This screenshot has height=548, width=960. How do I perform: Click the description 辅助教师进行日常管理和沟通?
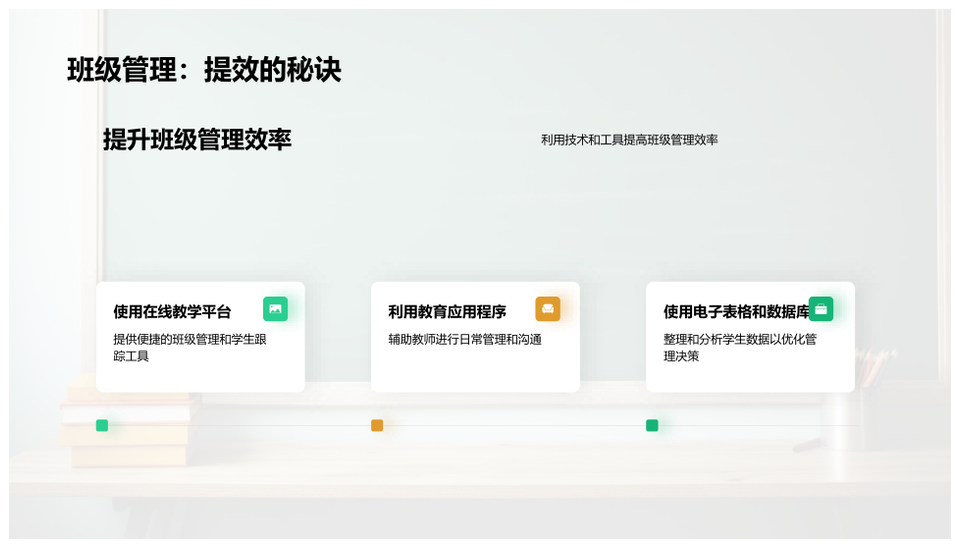coord(465,339)
